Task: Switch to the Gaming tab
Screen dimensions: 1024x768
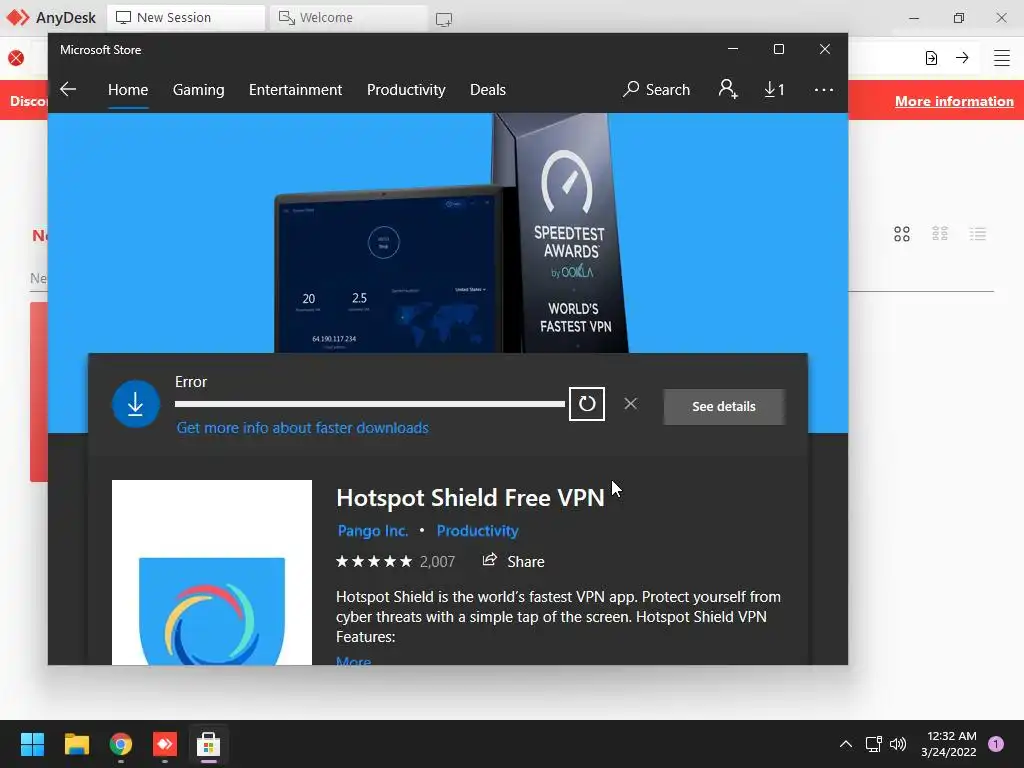Action: (x=199, y=89)
